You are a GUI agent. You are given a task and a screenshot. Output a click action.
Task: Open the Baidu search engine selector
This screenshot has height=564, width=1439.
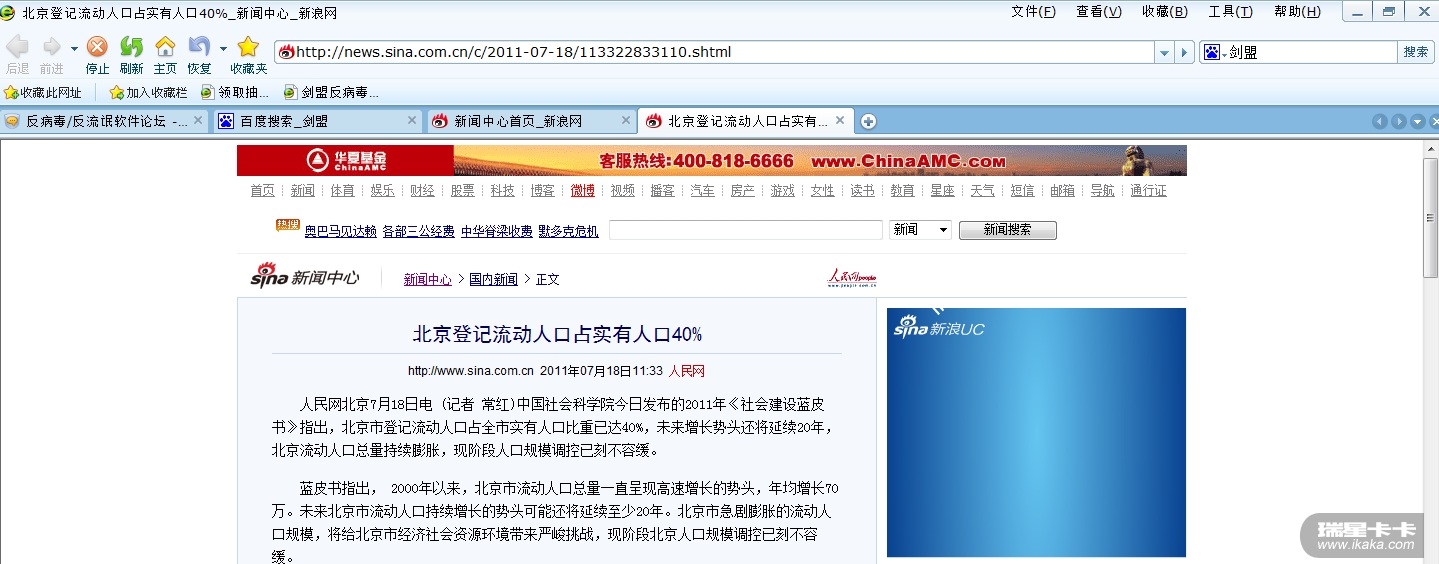[x=1215, y=52]
